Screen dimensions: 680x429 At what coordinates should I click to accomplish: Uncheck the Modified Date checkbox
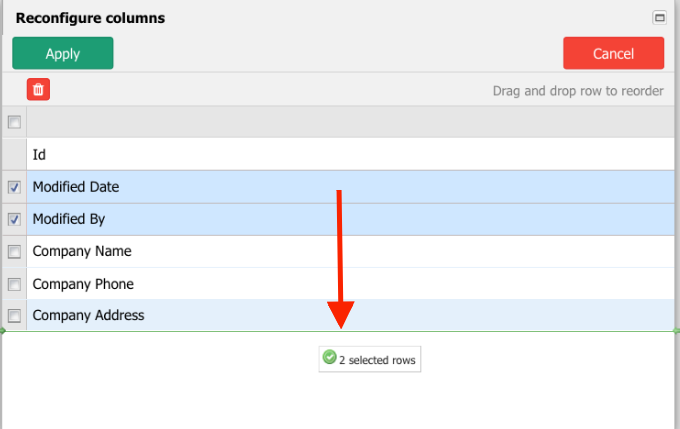(x=14, y=187)
